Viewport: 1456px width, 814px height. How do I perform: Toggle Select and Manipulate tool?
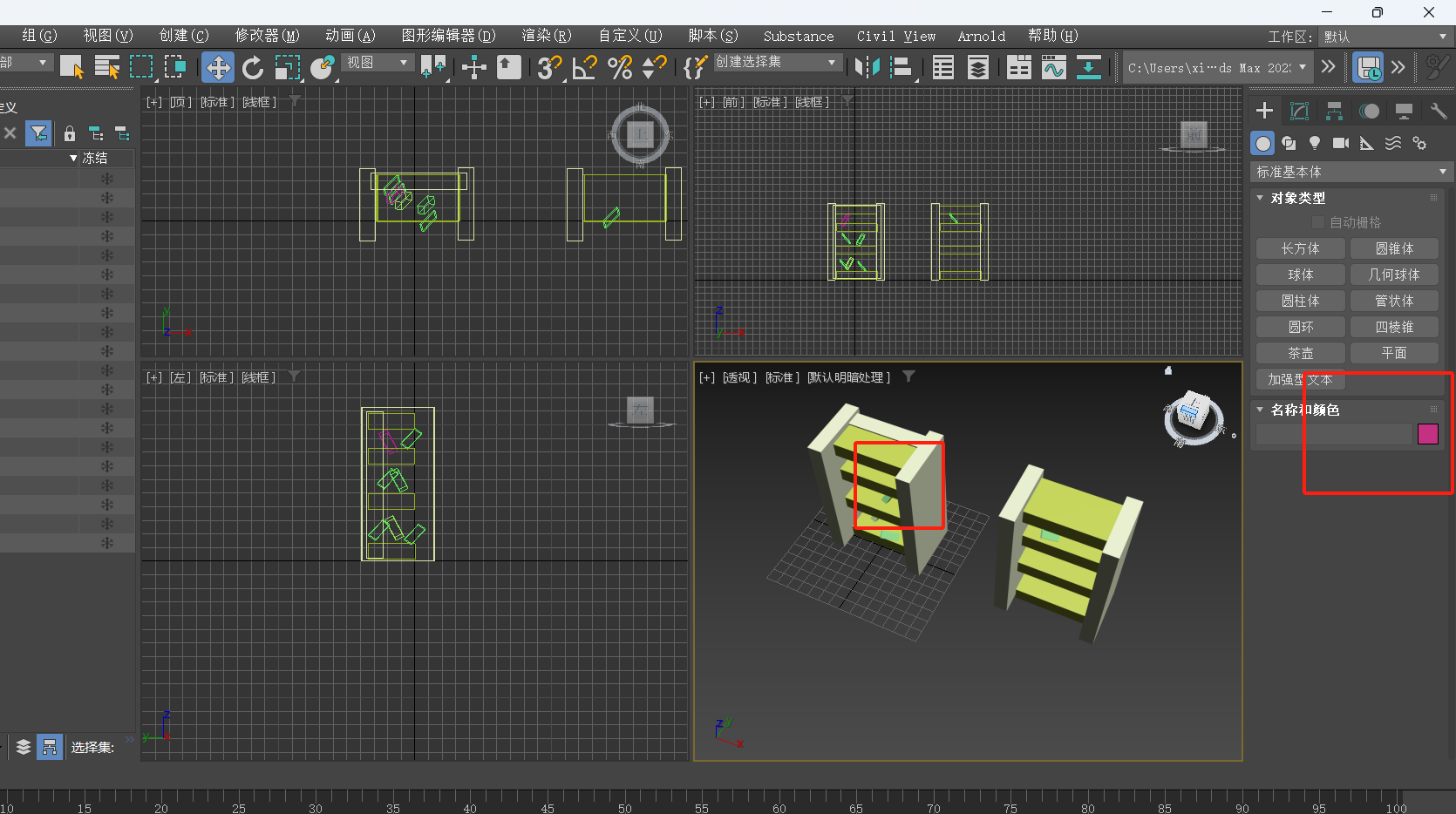(474, 67)
